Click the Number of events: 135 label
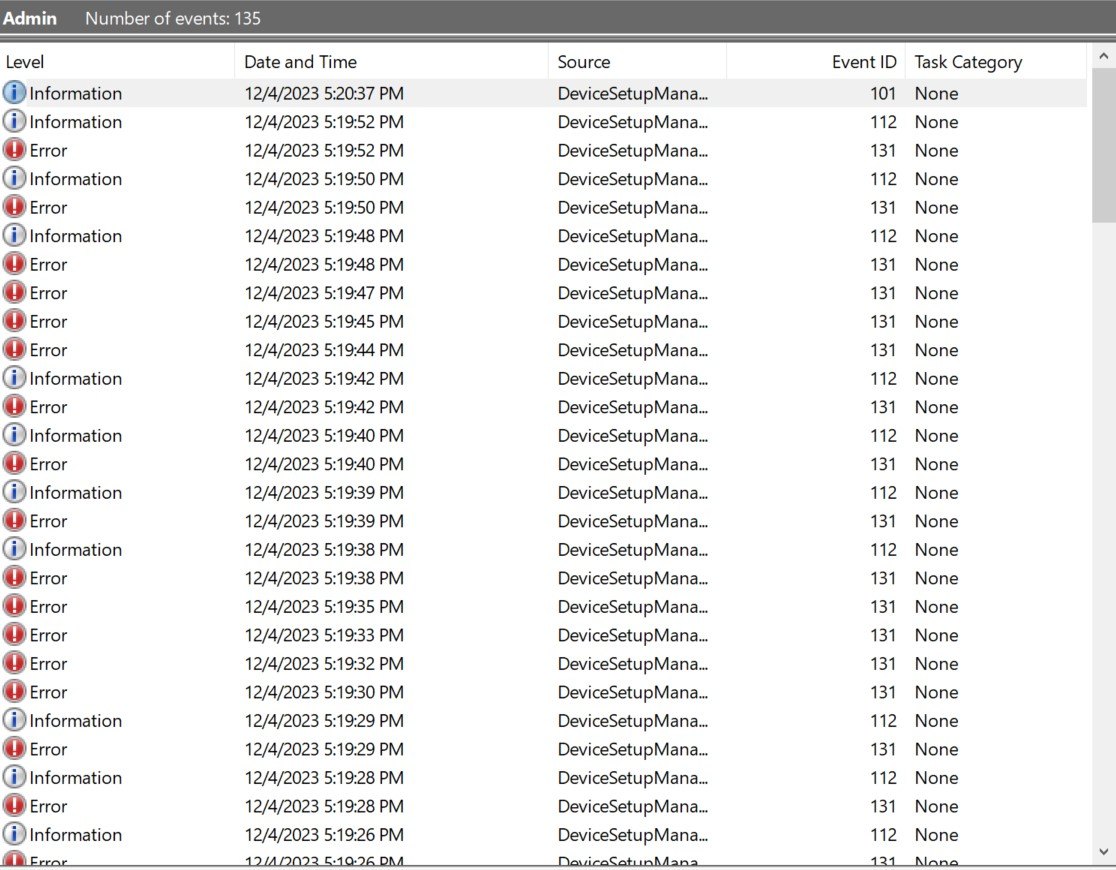Viewport: 1116px width, 870px height. pos(173,19)
